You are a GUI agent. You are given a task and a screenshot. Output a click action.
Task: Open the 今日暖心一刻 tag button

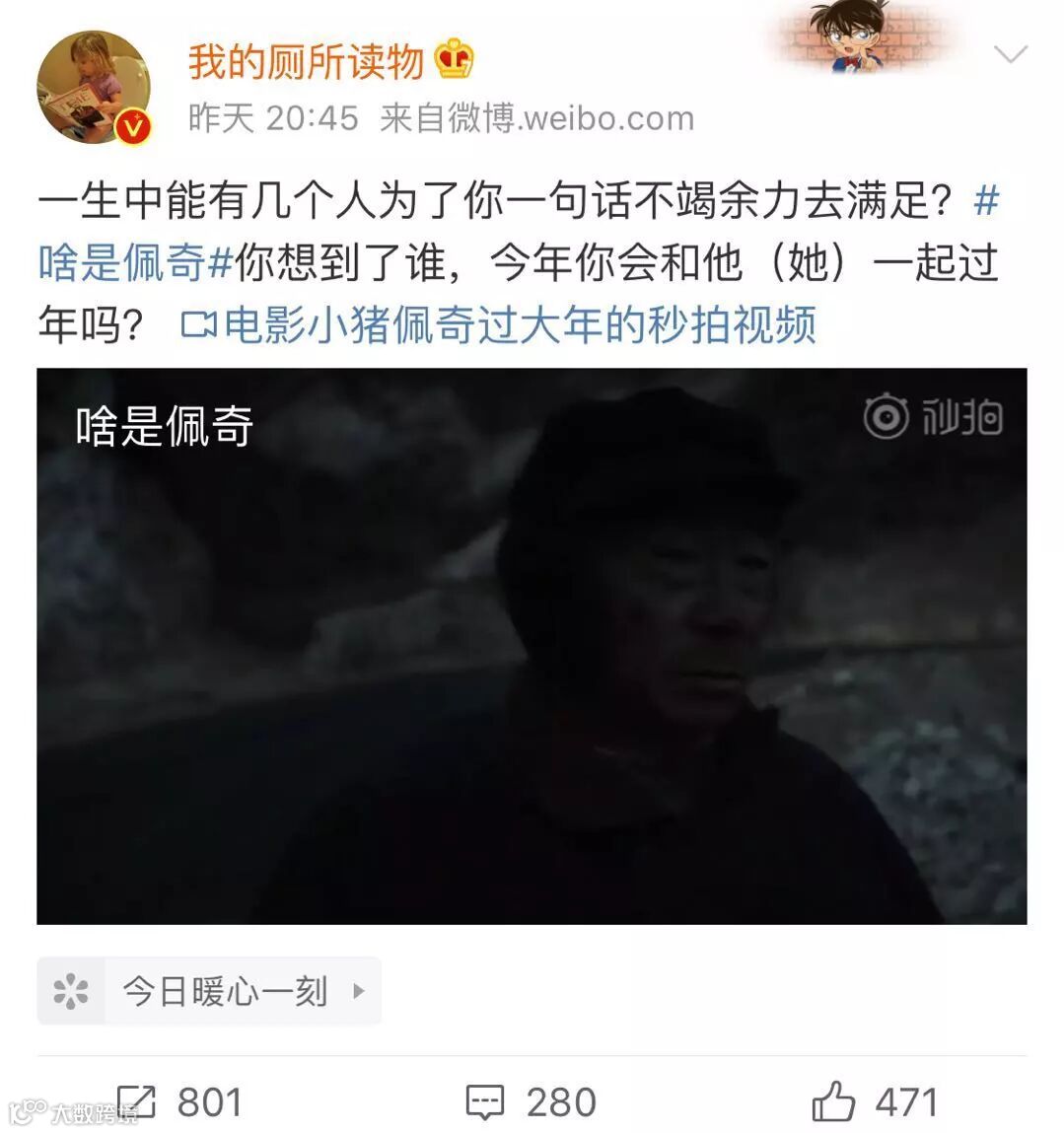pos(209,991)
